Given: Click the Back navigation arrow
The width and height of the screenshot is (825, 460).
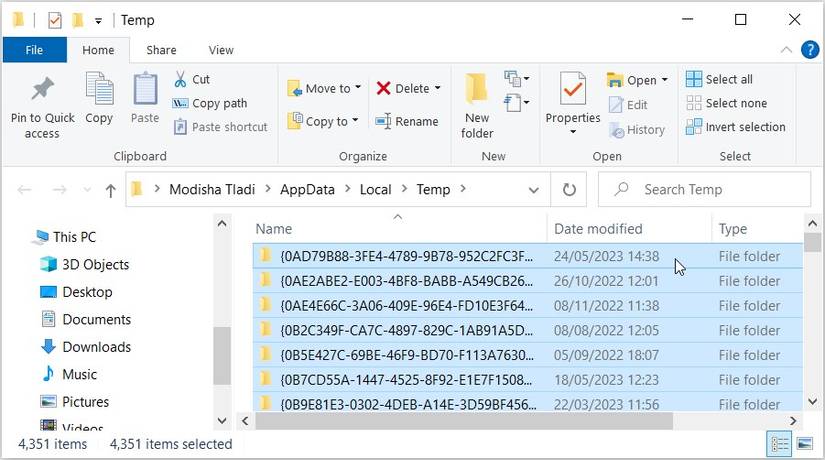Looking at the screenshot, I should 24,189.
